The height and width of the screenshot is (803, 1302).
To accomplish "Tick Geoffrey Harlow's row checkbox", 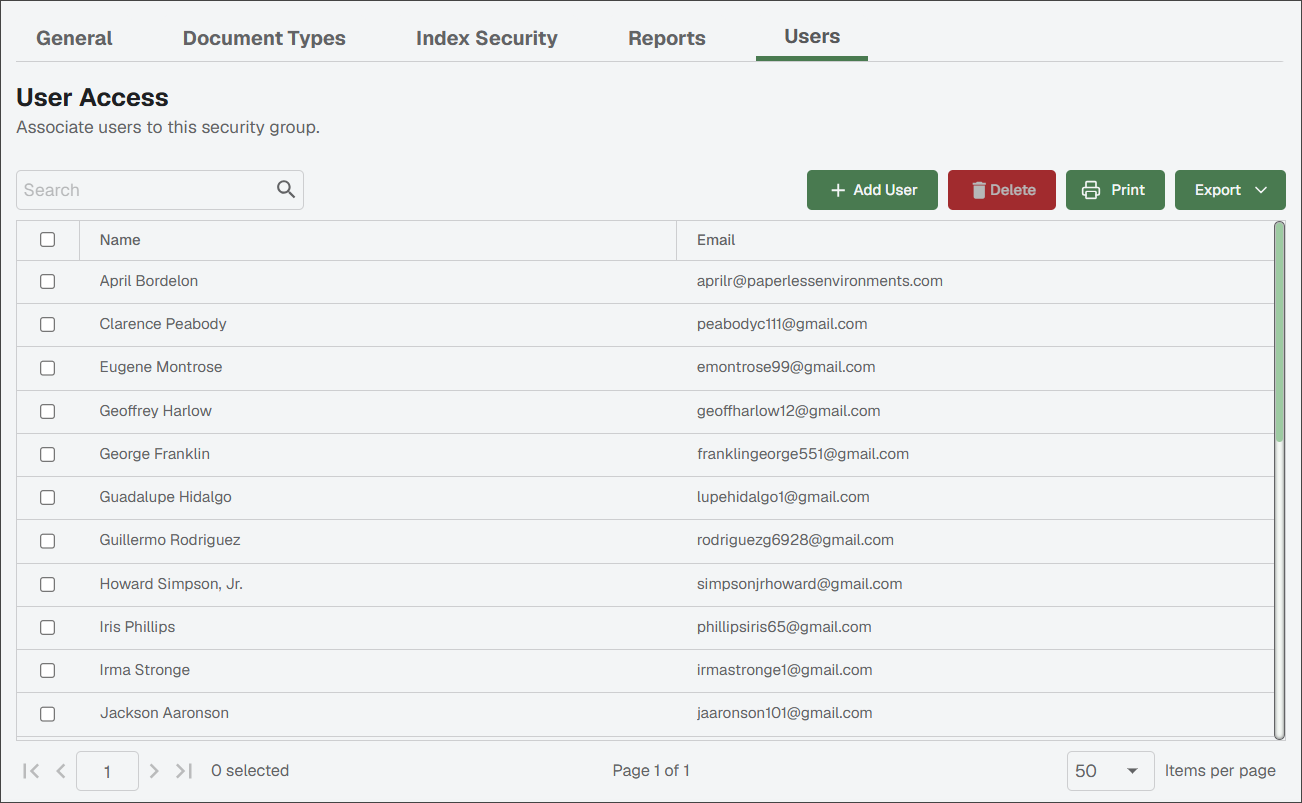I will 47,411.
